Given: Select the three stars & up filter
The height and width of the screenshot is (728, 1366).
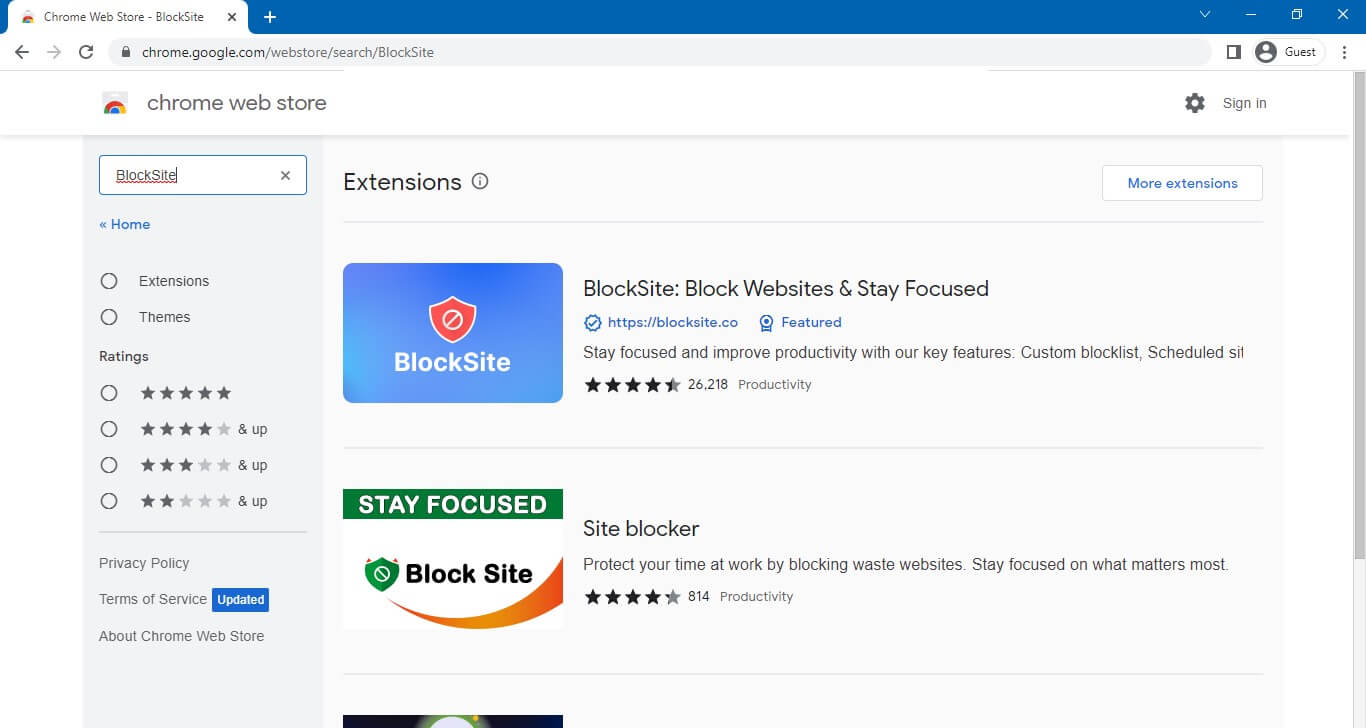Looking at the screenshot, I should coord(109,465).
